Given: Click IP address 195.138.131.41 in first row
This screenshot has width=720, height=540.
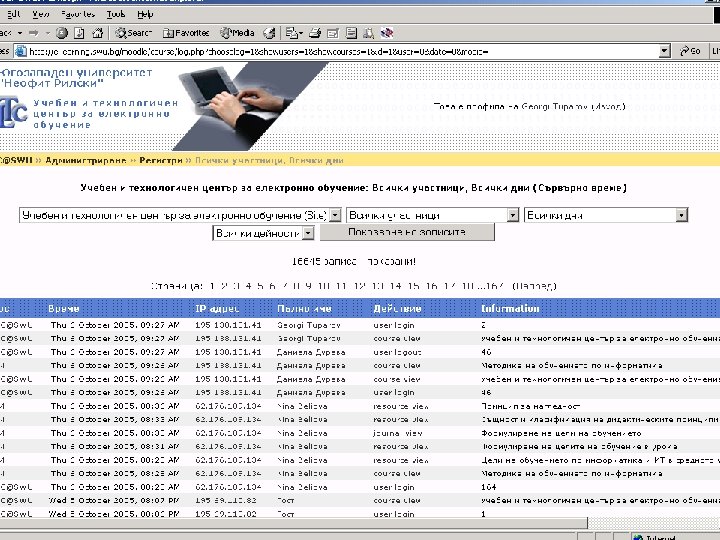Looking at the screenshot, I should (228, 325).
